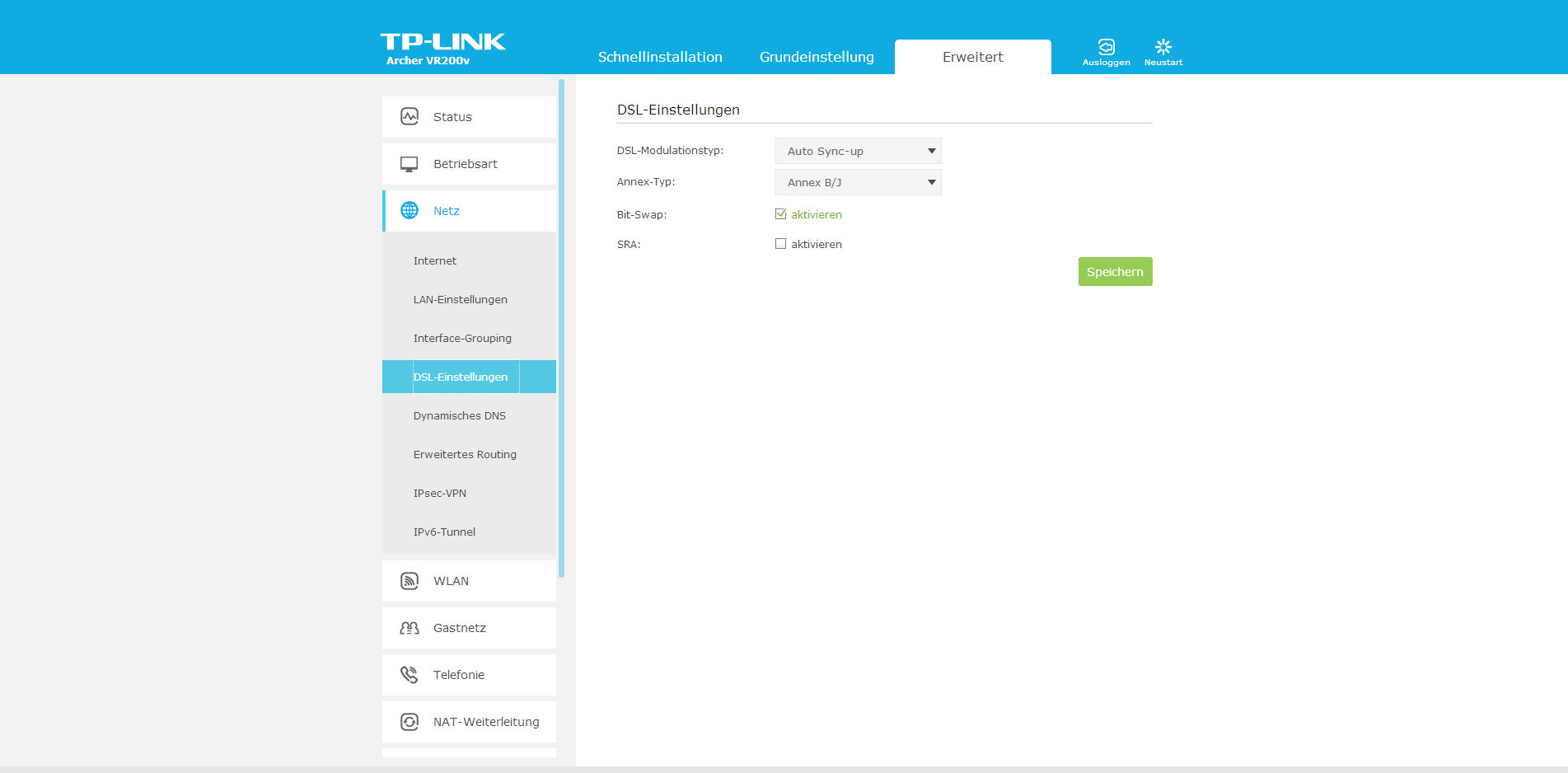The image size is (1568, 773).
Task: Click the Gastnetz guests icon
Action: (410, 628)
